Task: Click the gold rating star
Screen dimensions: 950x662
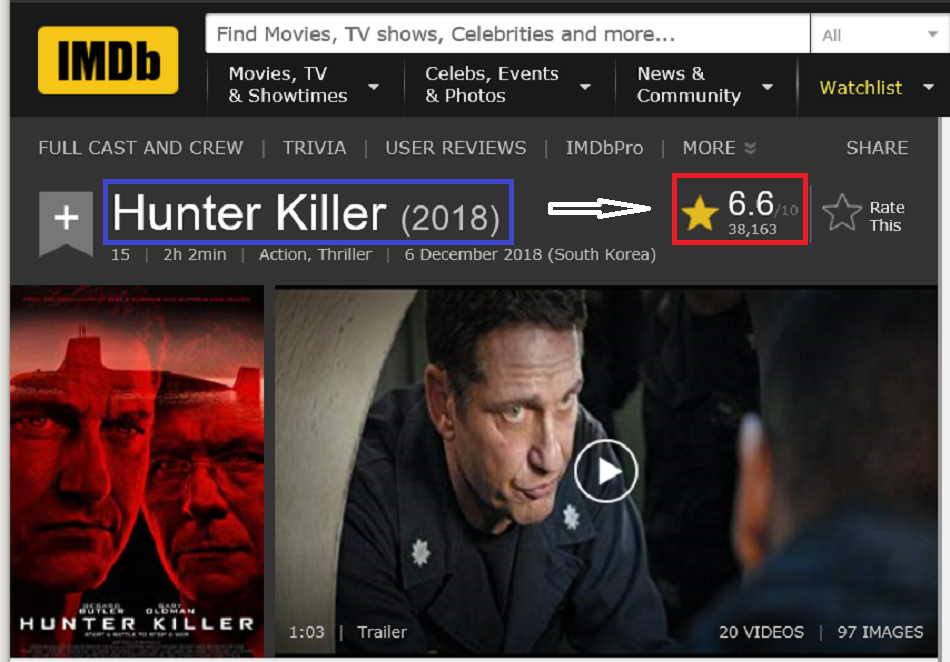Action: click(700, 213)
